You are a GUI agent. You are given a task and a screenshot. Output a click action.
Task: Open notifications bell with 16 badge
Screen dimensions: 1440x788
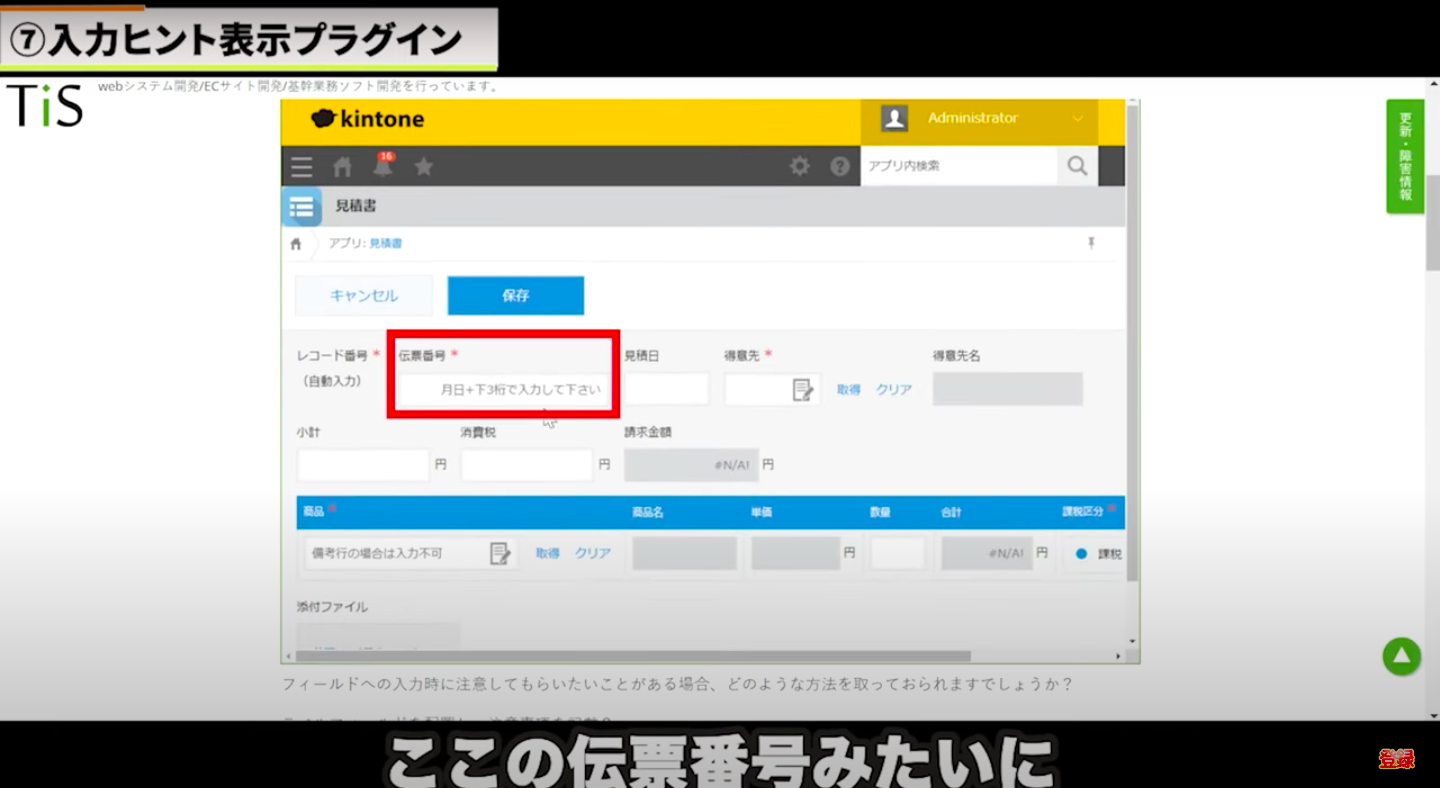(383, 166)
